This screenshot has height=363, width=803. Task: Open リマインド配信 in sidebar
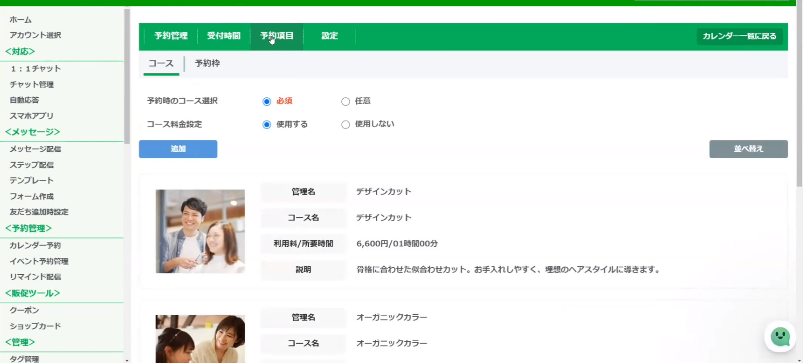[x=35, y=276]
